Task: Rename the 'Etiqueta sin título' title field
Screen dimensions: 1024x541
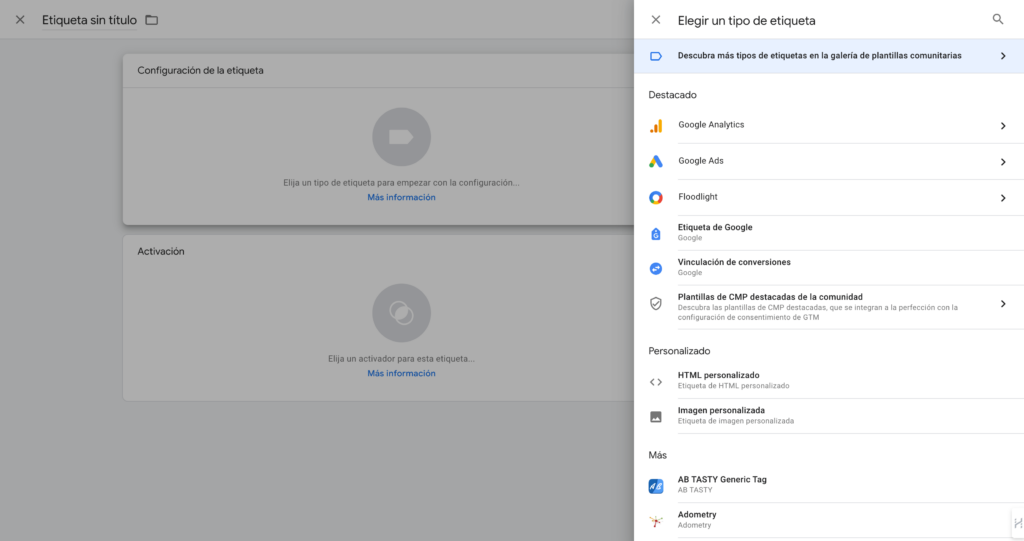Action: [89, 20]
